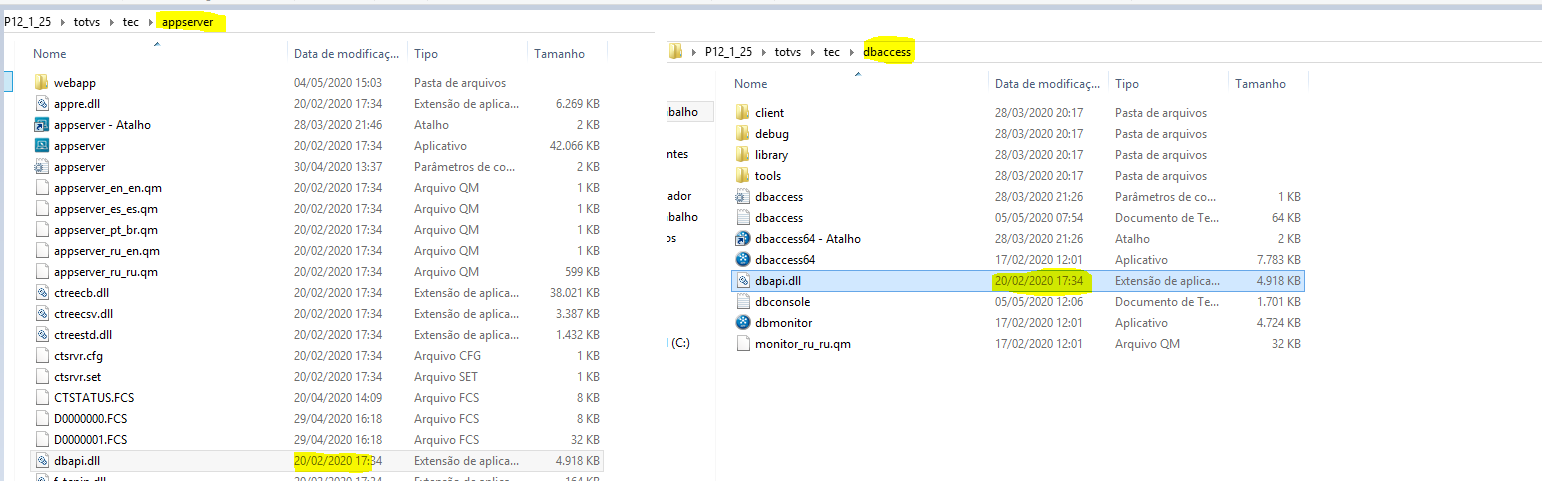Image resolution: width=1542 pixels, height=481 pixels.
Task: Select the dbconsole document icon
Action: click(743, 302)
